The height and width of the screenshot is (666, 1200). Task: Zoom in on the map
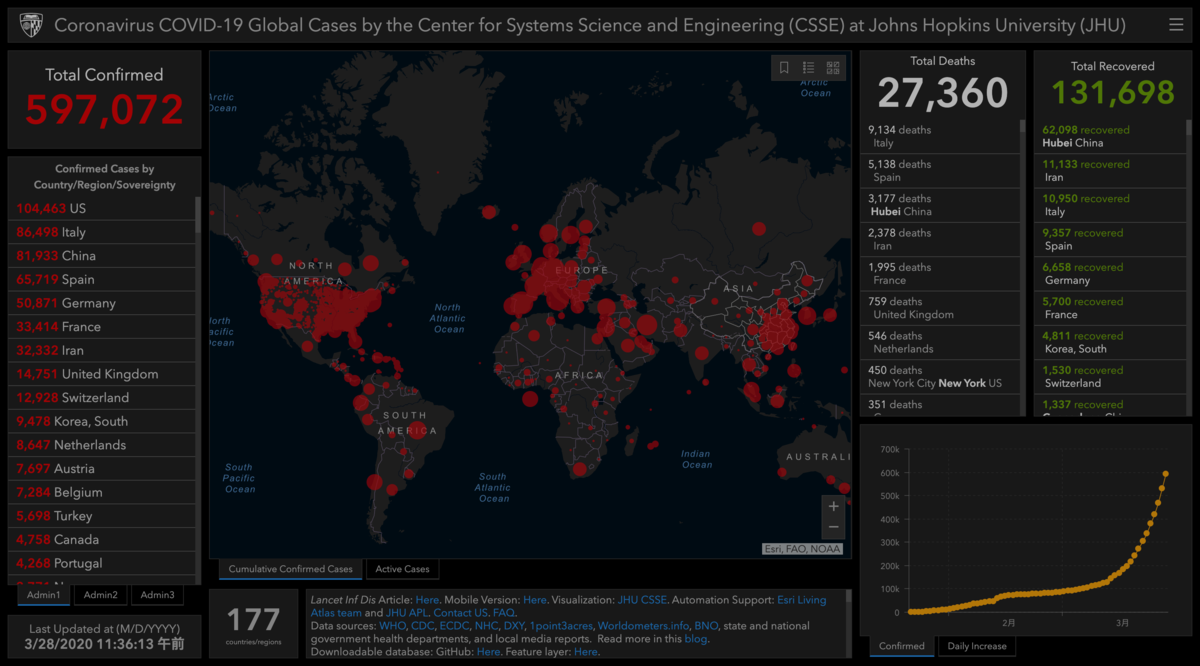point(834,506)
